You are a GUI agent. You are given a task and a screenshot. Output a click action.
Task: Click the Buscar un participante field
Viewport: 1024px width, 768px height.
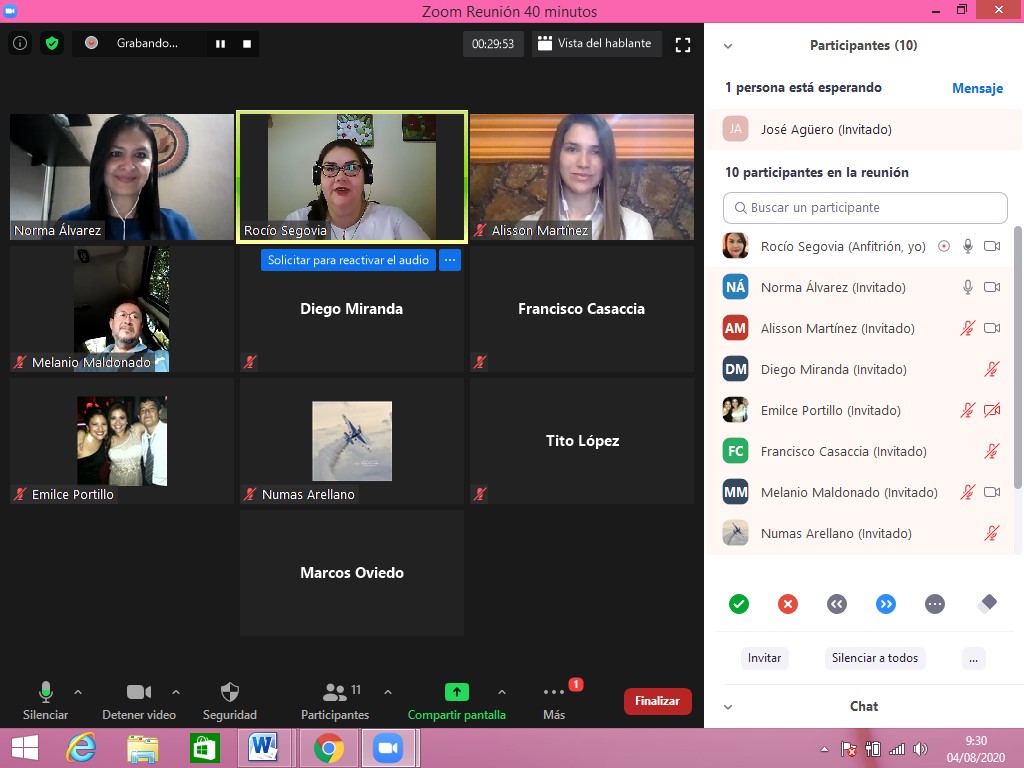click(x=865, y=208)
